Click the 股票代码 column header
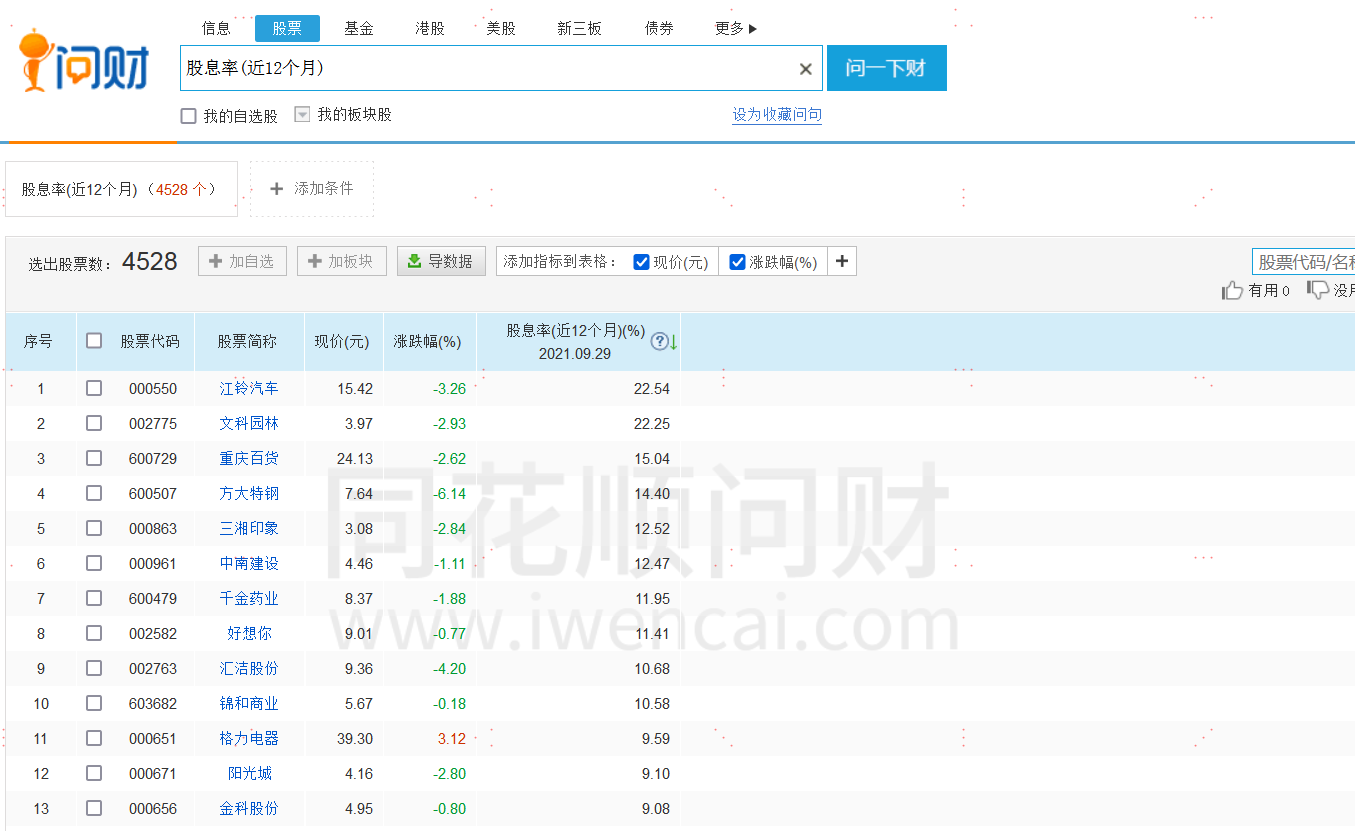Viewport: 1355px width, 831px height. click(150, 341)
